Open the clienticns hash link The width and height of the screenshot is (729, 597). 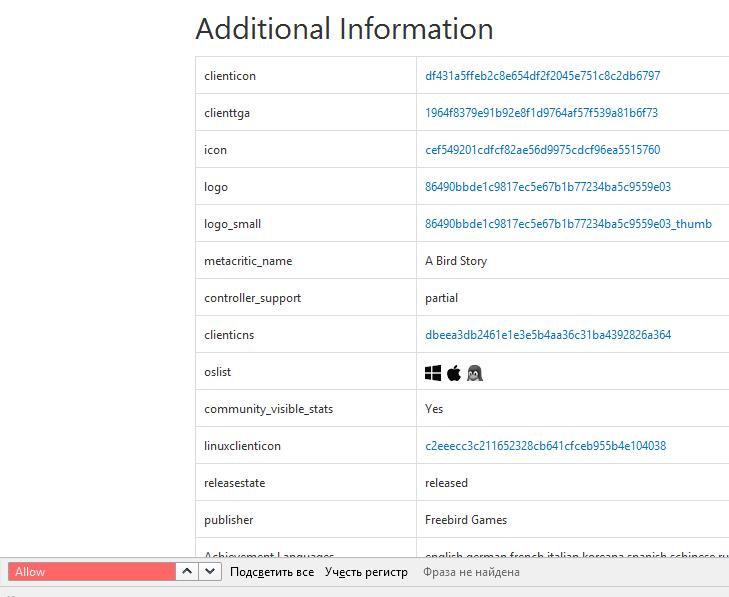click(548, 335)
